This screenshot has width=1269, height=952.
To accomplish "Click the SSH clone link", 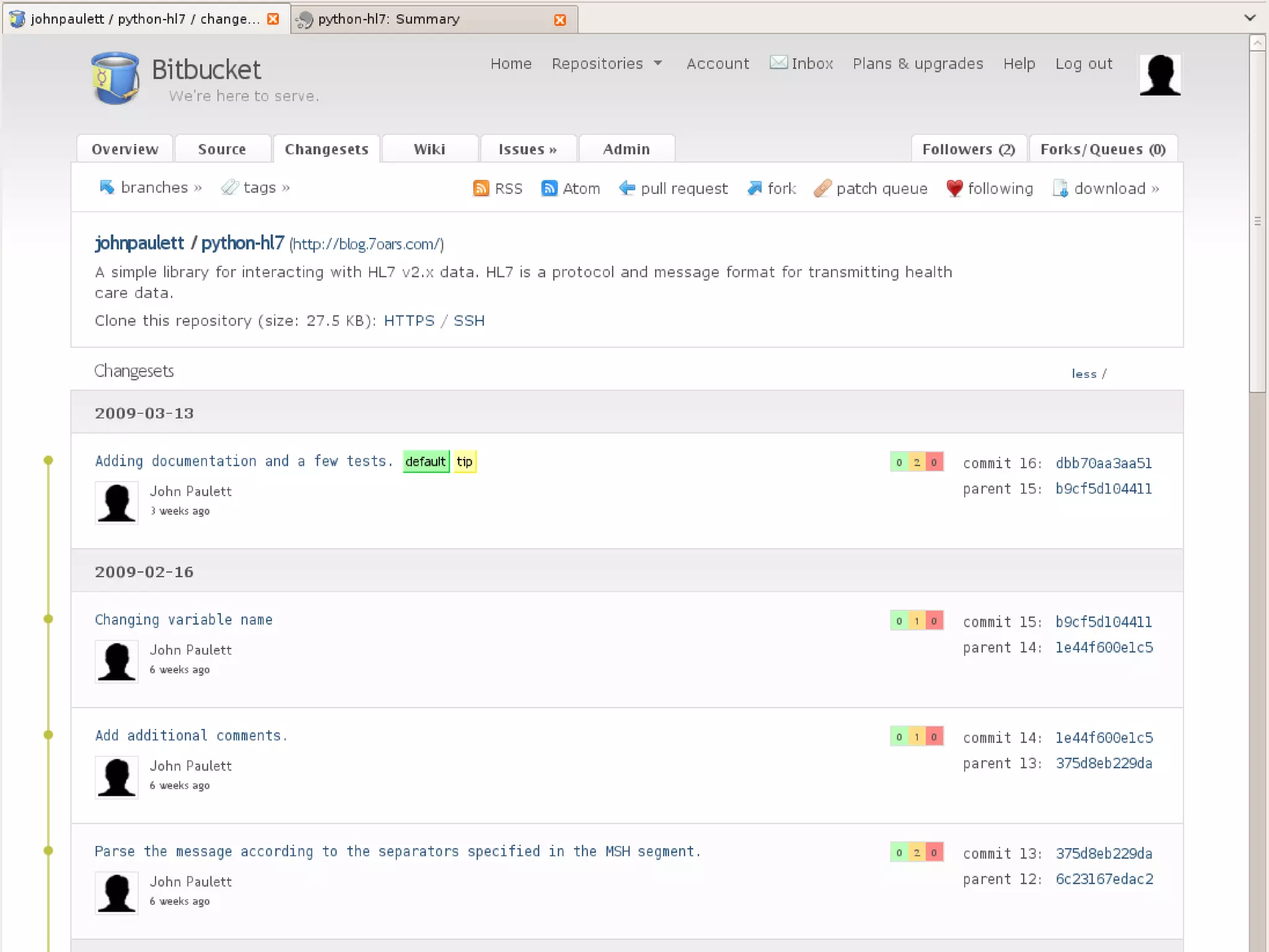I will coord(469,321).
